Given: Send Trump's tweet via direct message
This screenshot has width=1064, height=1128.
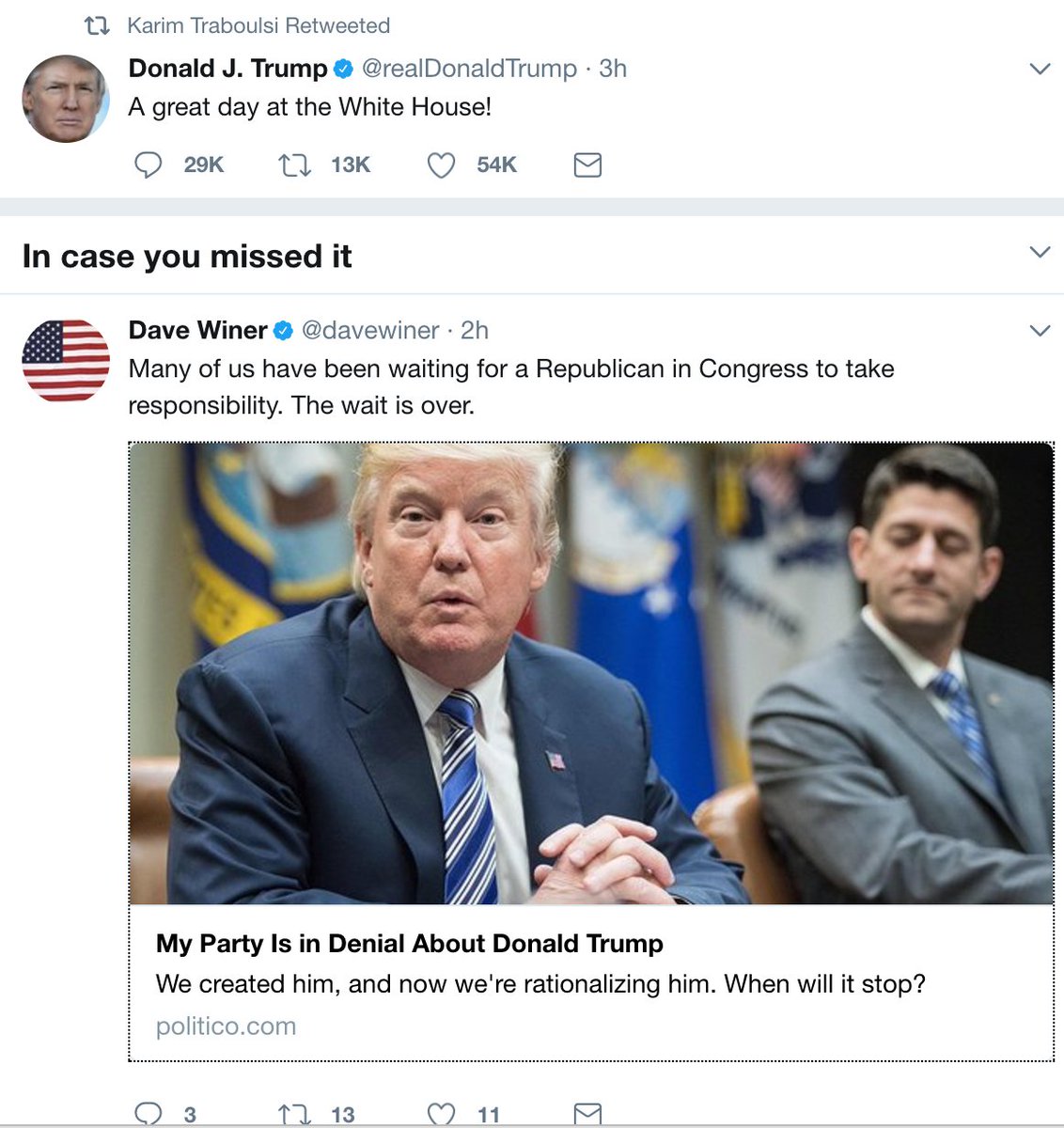Looking at the screenshot, I should pos(587,165).
